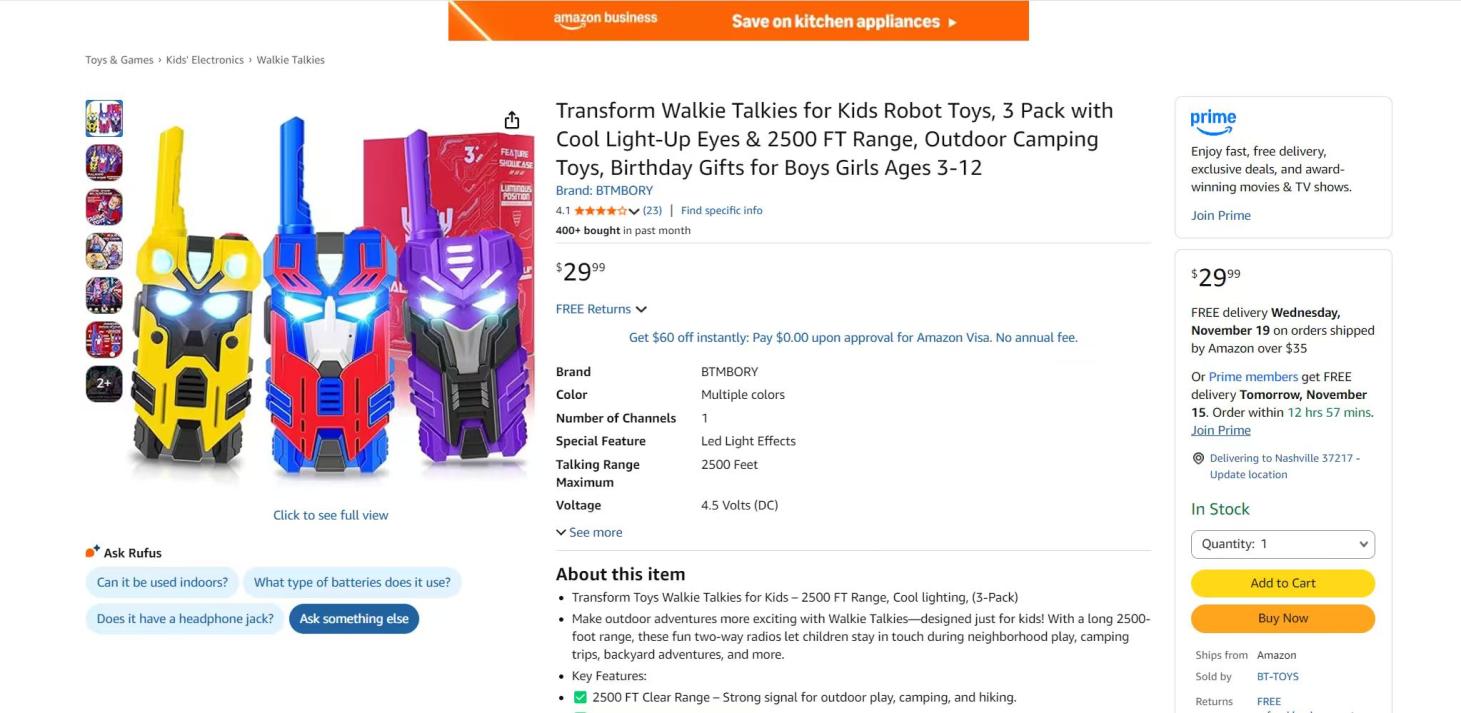This screenshot has width=1461, height=713.
Task: Open the Brand: BTMBORY link
Action: coord(604,190)
